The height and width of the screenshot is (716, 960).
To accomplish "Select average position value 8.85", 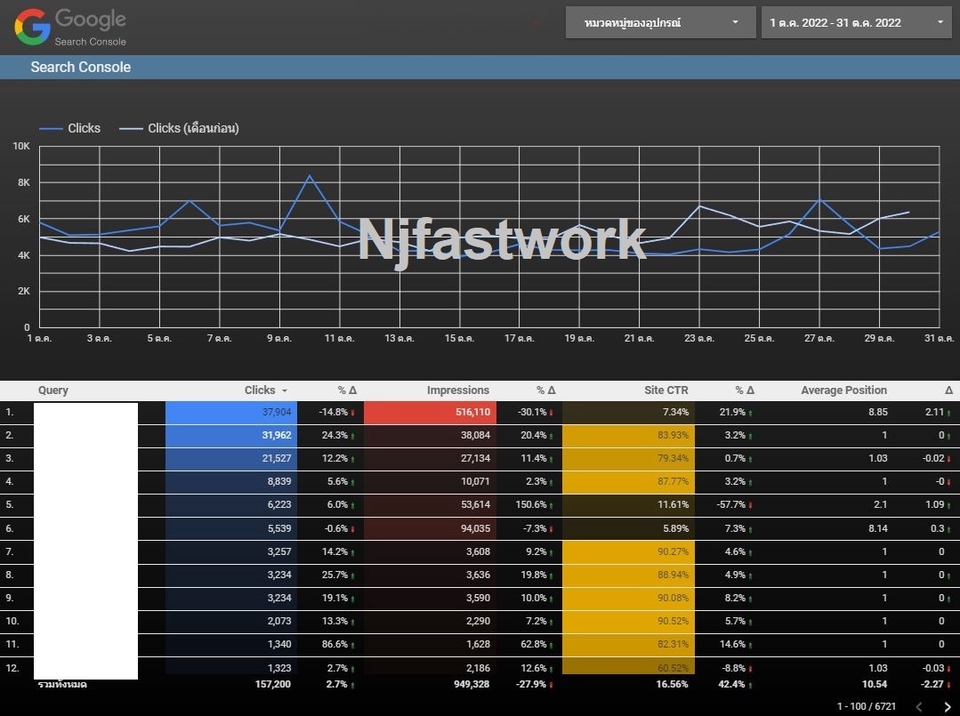I will coord(878,412).
